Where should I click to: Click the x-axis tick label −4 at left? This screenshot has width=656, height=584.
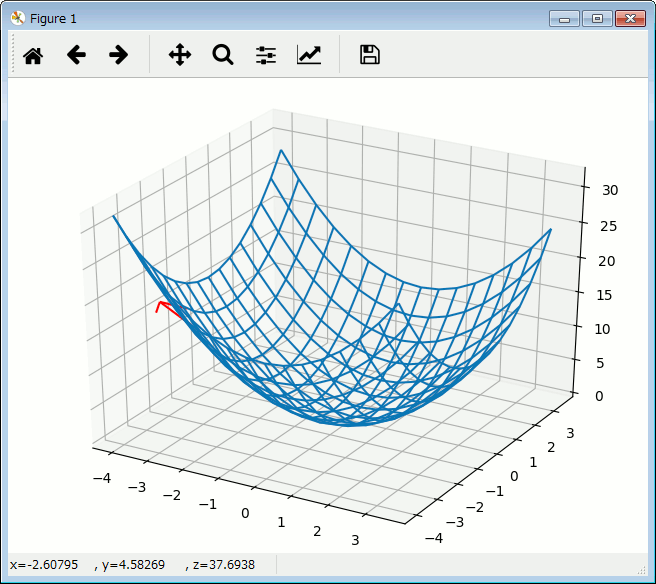click(x=101, y=476)
